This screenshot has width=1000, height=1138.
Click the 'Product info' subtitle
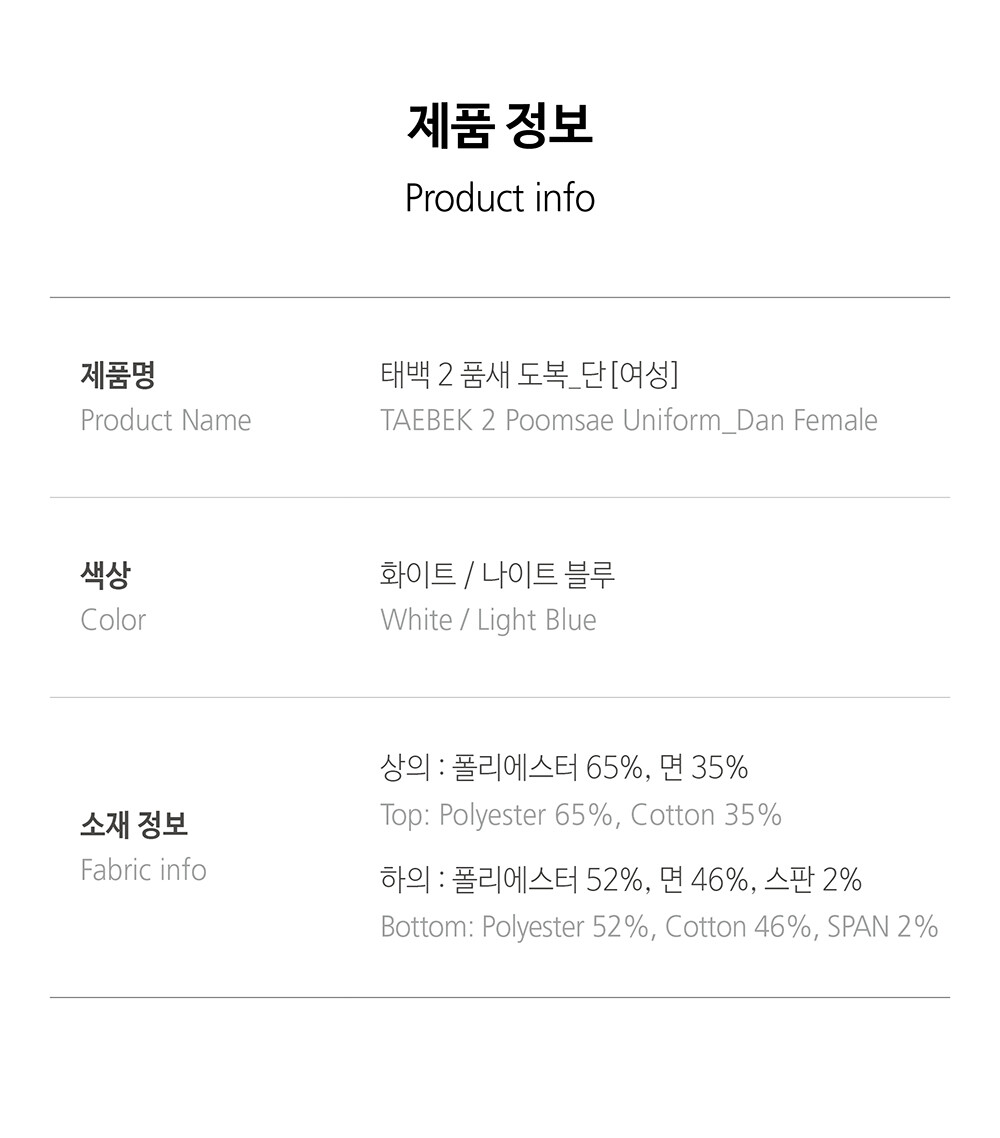click(x=500, y=198)
